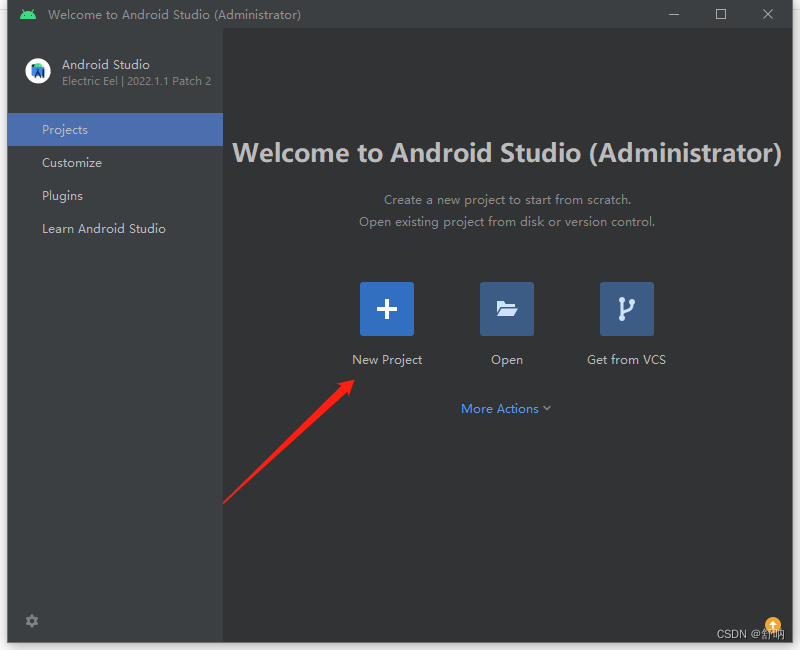Open the Plugins tab
The width and height of the screenshot is (800, 650).
pyautogui.click(x=115, y=196)
